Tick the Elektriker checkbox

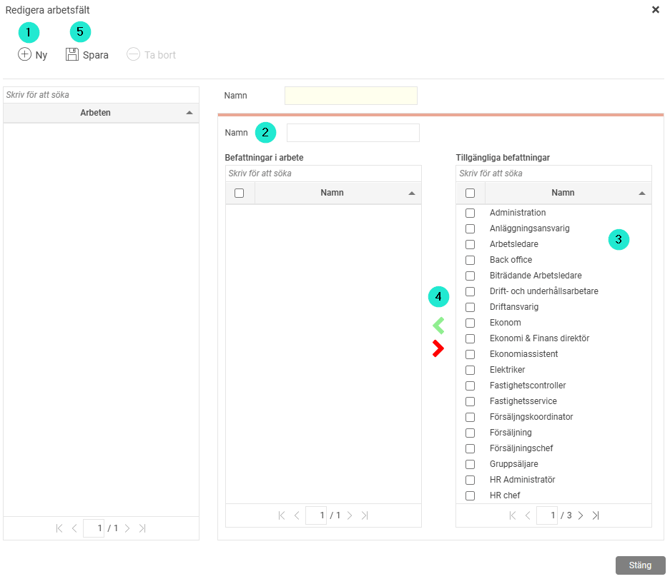point(470,370)
